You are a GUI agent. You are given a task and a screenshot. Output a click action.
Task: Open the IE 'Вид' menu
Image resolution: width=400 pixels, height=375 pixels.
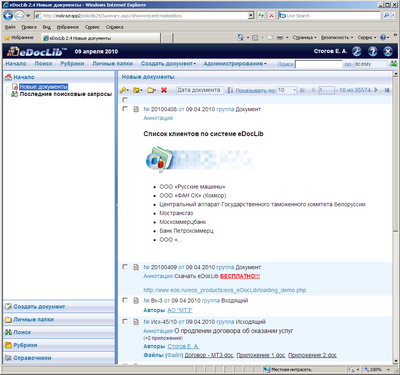tap(47, 27)
